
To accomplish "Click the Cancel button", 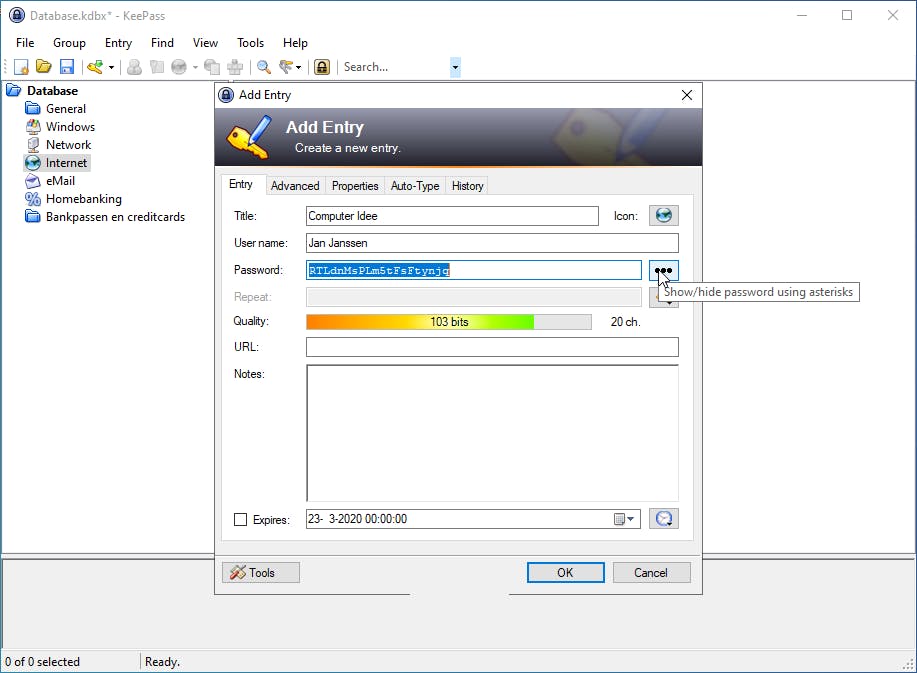I will (x=651, y=573).
